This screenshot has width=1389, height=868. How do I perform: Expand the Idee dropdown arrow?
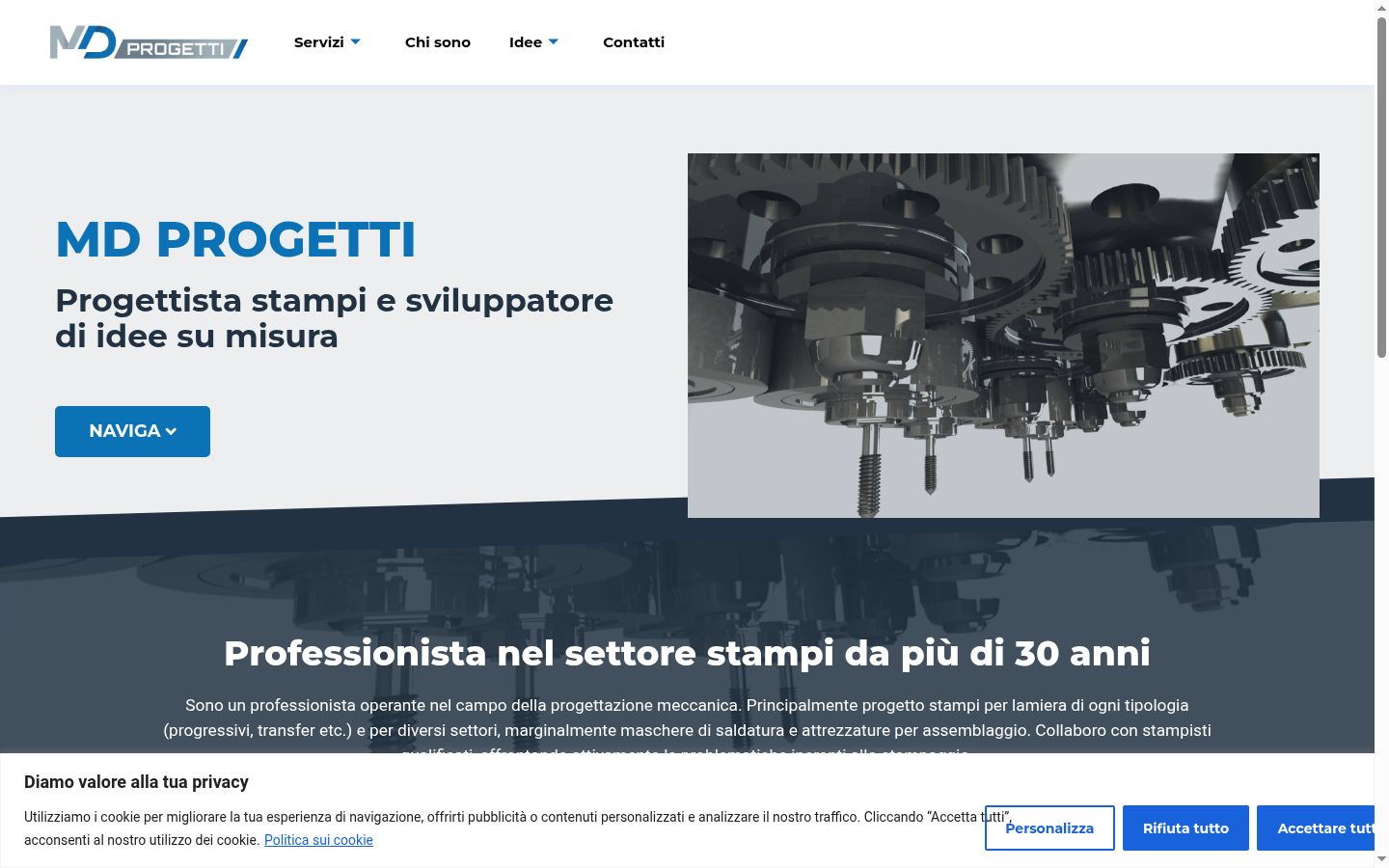click(x=554, y=41)
